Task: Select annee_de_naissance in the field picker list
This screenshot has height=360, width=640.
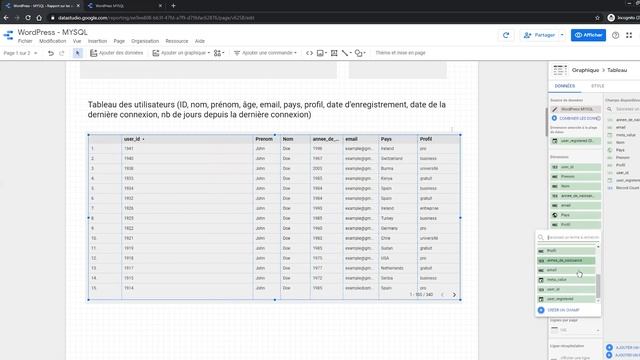Action: click(566, 260)
